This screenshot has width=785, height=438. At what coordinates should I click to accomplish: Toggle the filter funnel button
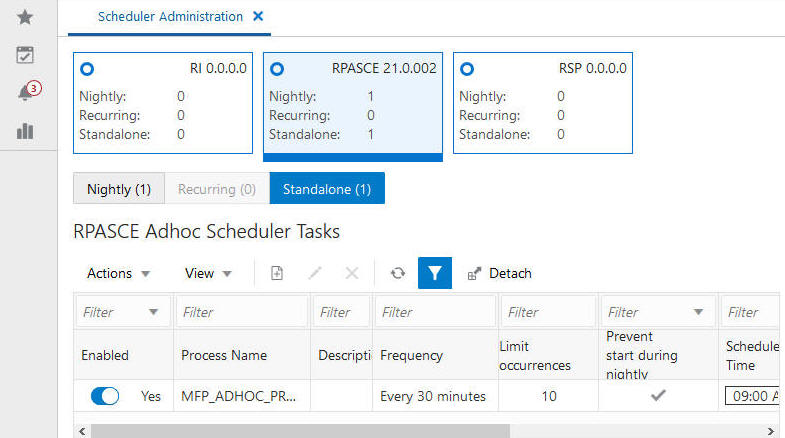(x=435, y=273)
